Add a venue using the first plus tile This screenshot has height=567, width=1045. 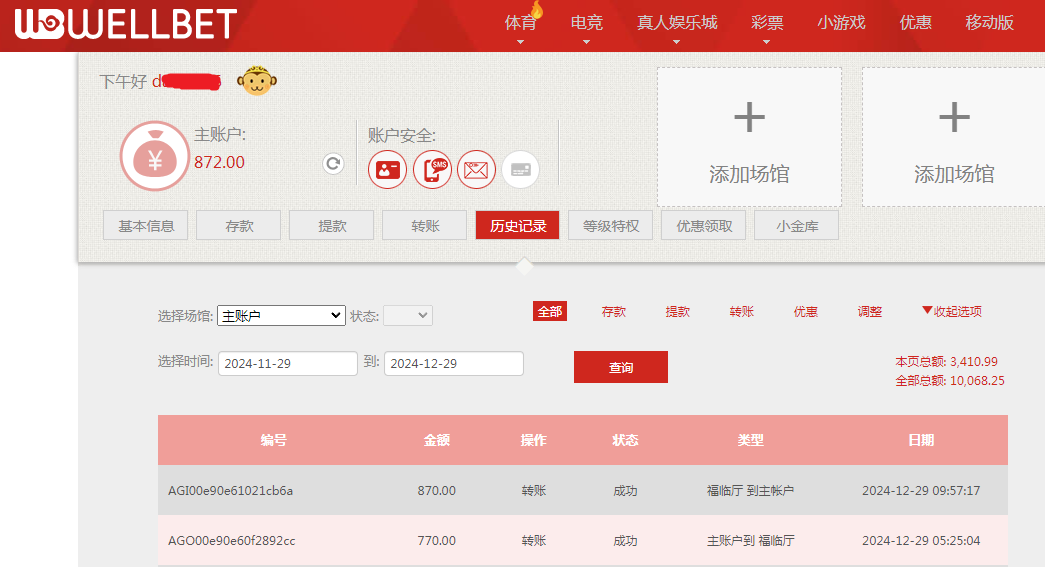pyautogui.click(x=749, y=137)
